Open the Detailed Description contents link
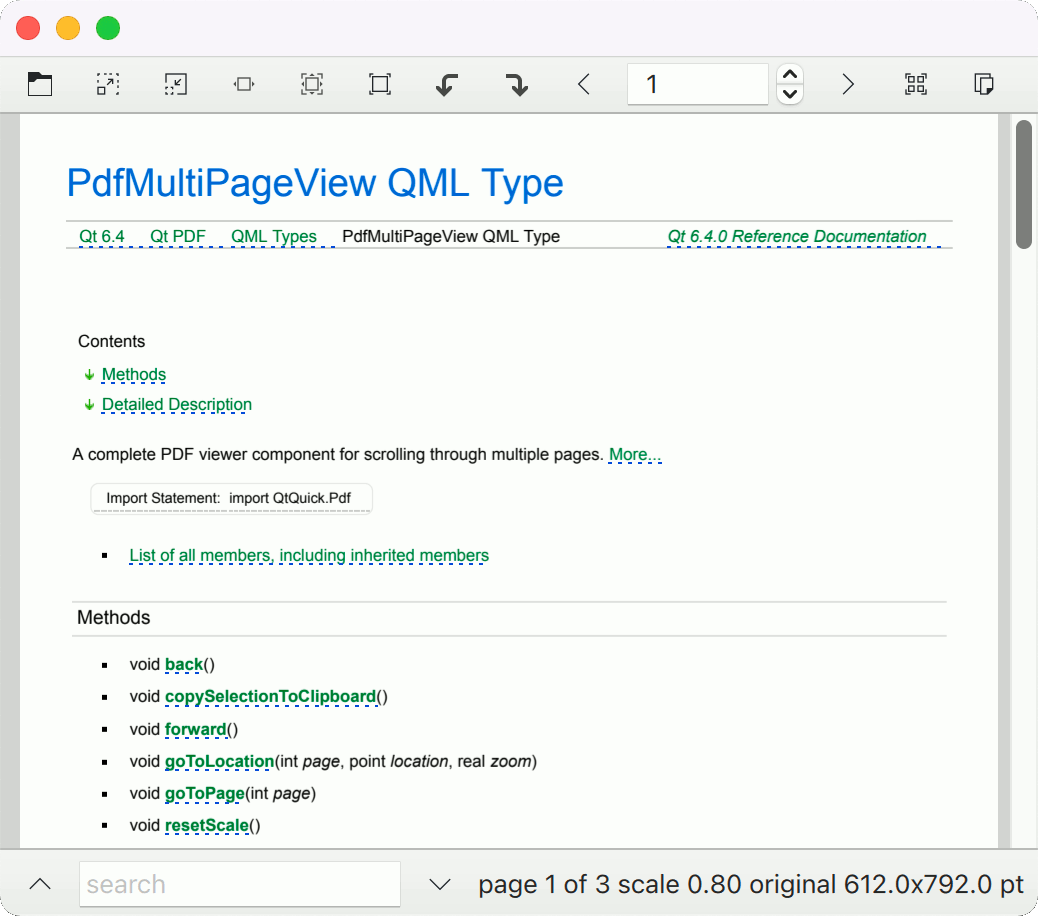This screenshot has height=916, width=1038. click(177, 405)
